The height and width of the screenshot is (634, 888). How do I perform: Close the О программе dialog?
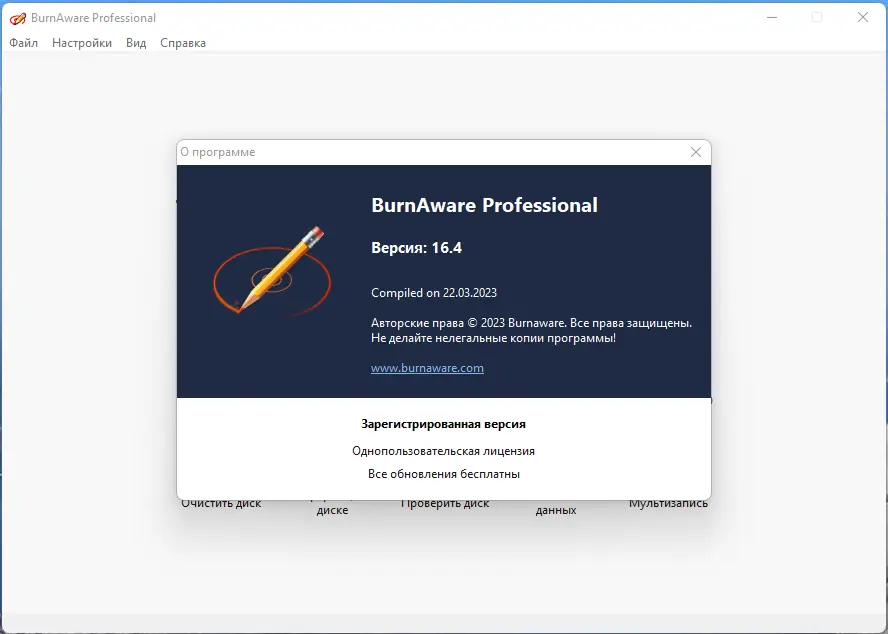[696, 152]
